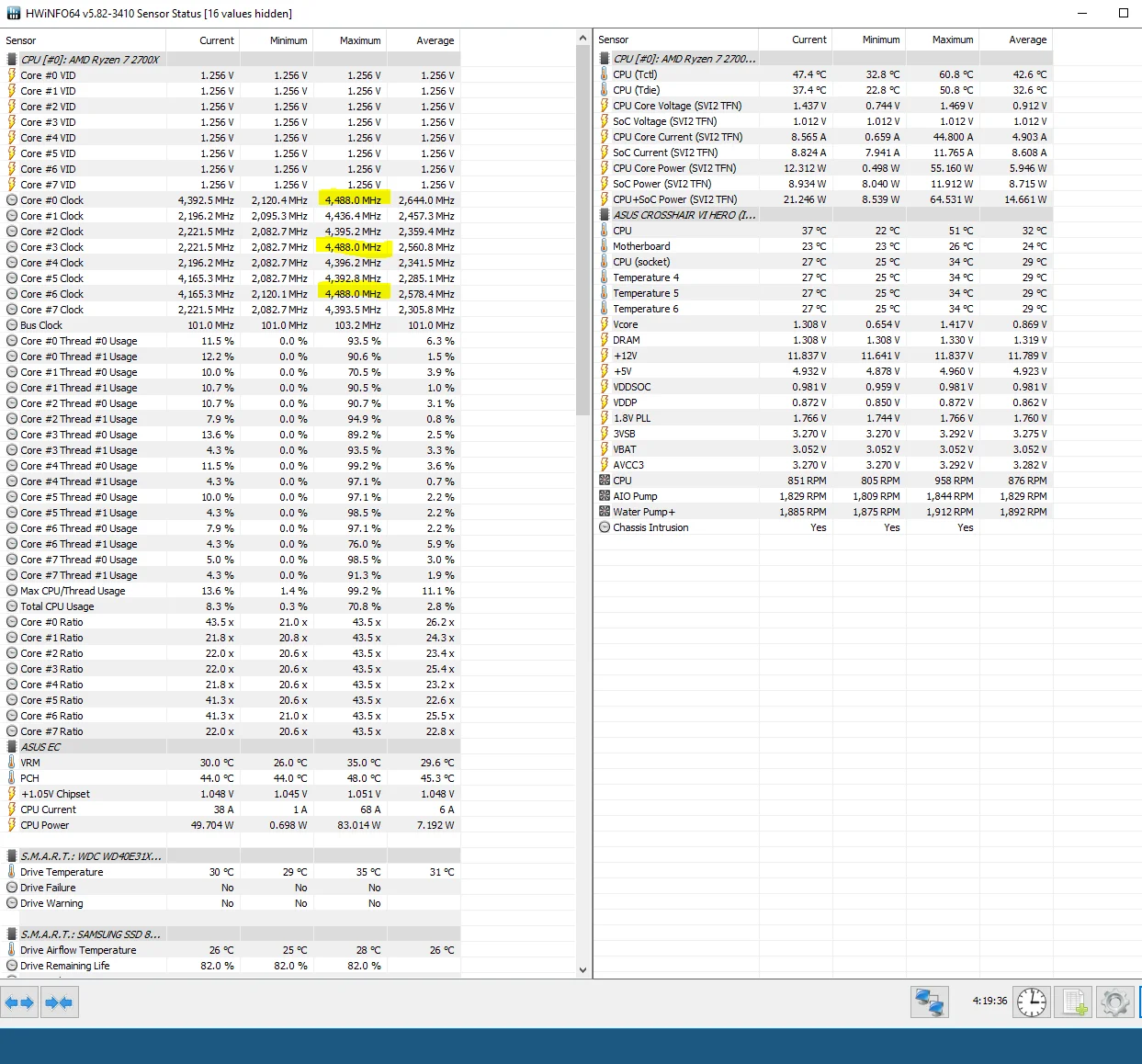Click the fan icon beside Water Pump+
The height and width of the screenshot is (1064, 1142).
(x=605, y=512)
